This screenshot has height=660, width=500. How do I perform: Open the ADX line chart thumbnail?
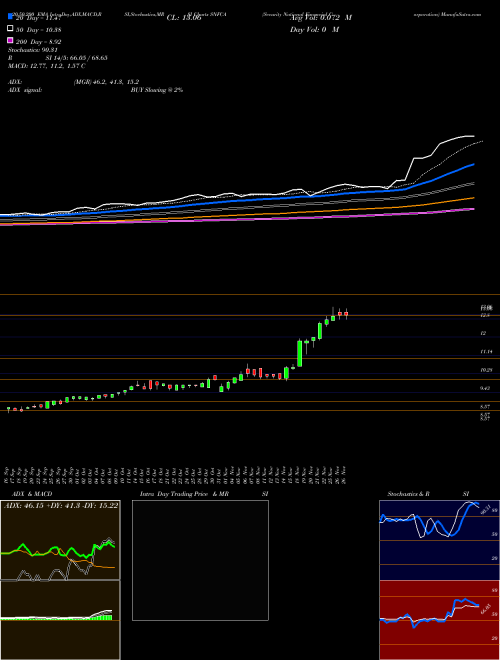coord(60,540)
